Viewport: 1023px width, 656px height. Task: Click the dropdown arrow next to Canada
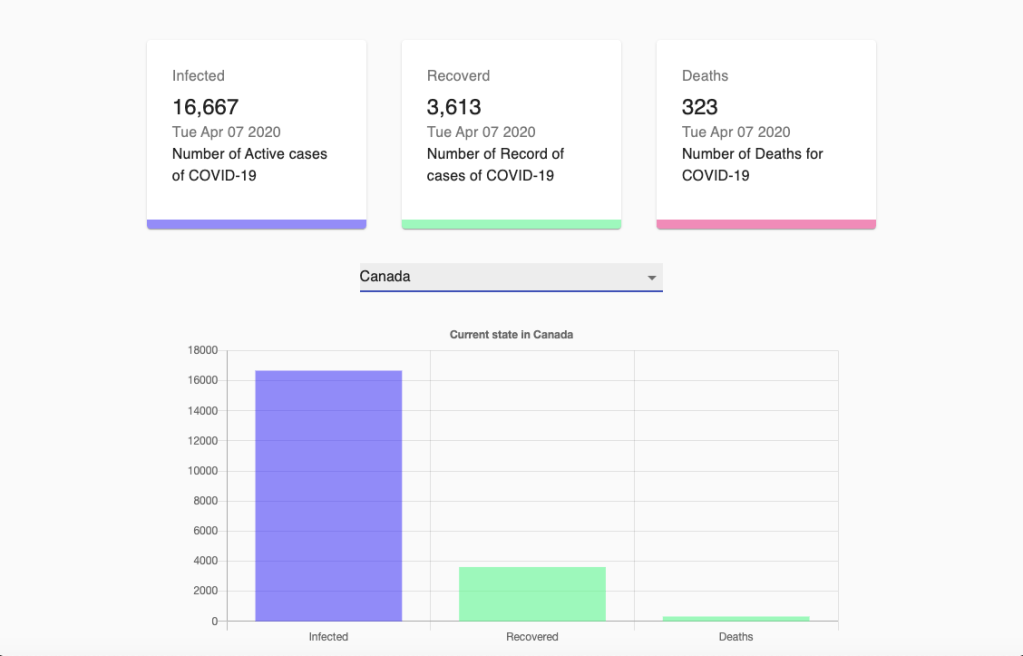(652, 277)
